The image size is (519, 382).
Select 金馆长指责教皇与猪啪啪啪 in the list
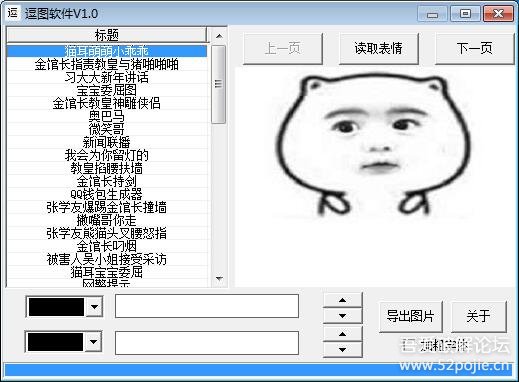coord(107,64)
